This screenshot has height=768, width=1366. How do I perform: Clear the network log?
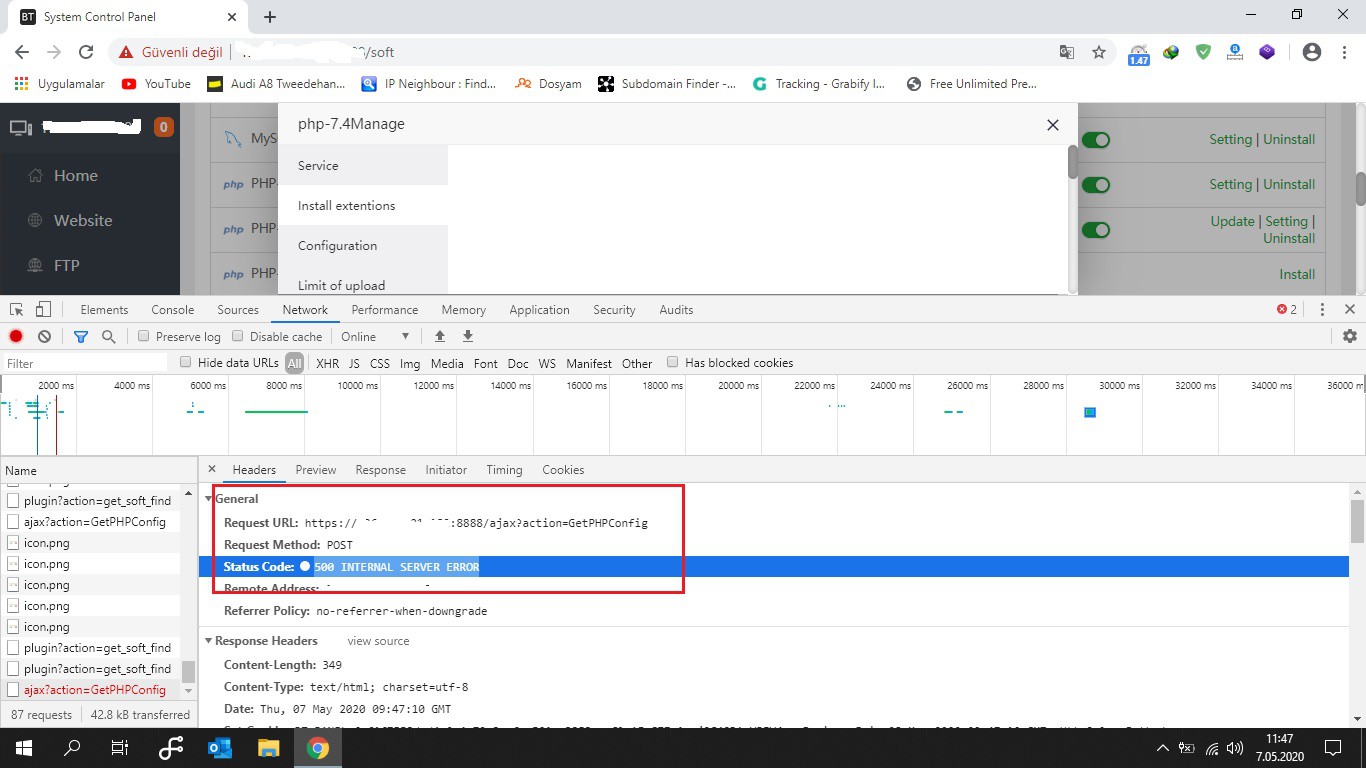click(44, 336)
